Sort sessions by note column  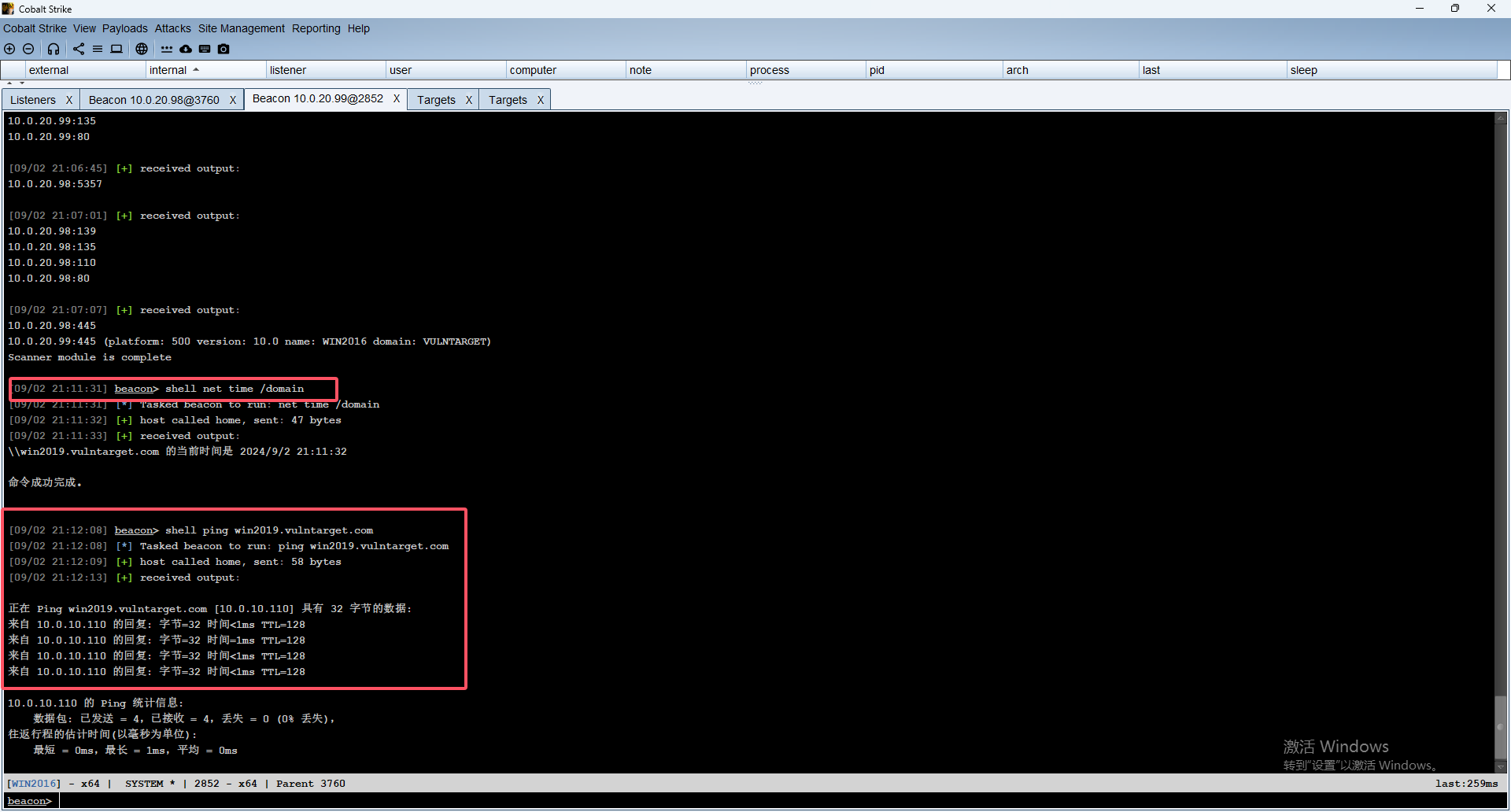click(686, 70)
